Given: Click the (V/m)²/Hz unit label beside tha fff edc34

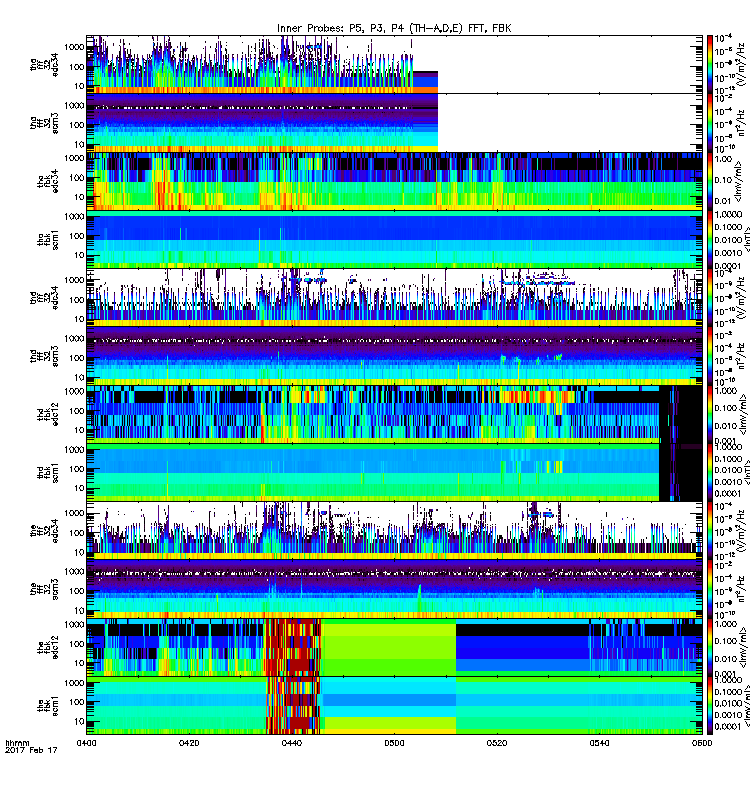Looking at the screenshot, I should [x=741, y=64].
